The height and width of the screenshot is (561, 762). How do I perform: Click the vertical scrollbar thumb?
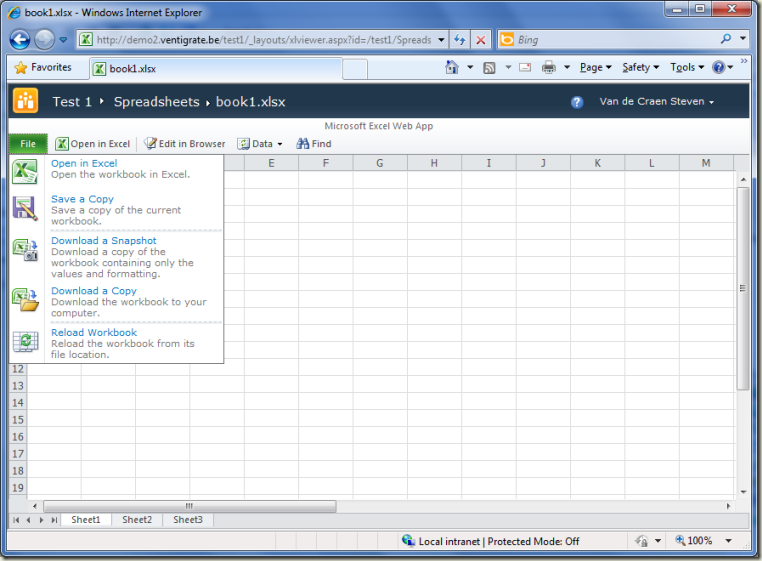pos(743,288)
